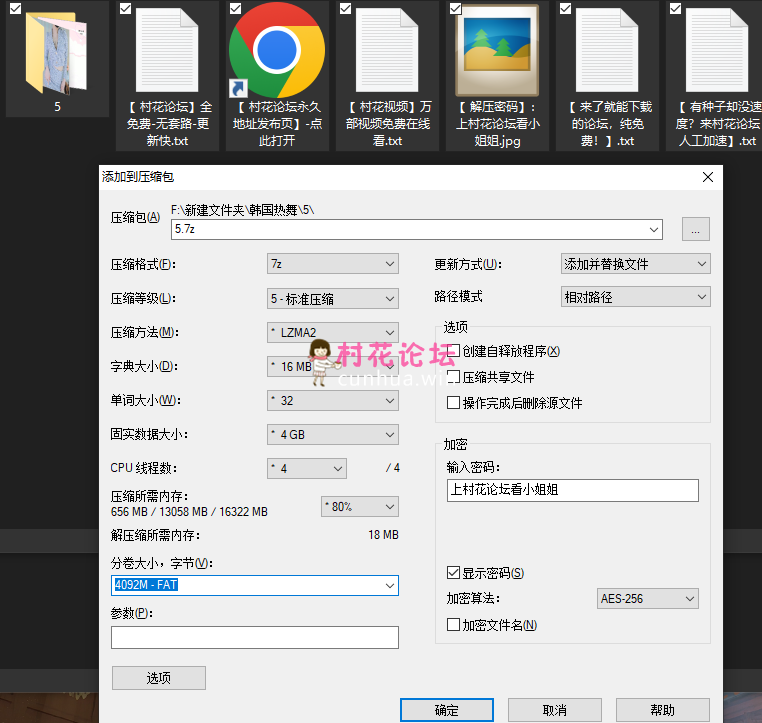The image size is (762, 723).
Task: Open the AES-256 加密算法 dropdown
Action: [647, 599]
